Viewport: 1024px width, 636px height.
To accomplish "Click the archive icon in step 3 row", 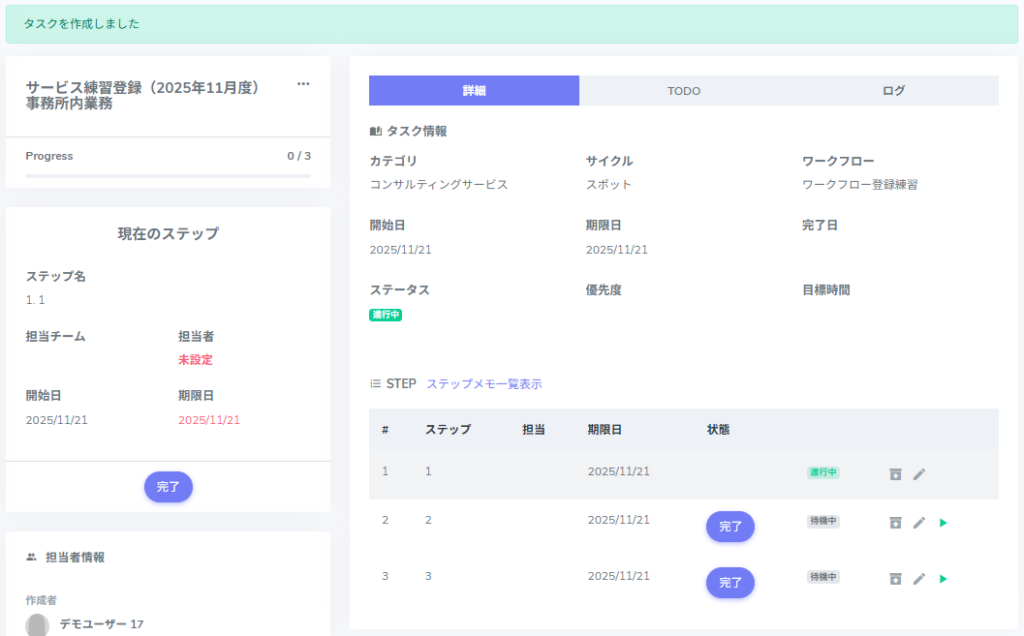I will (895, 578).
